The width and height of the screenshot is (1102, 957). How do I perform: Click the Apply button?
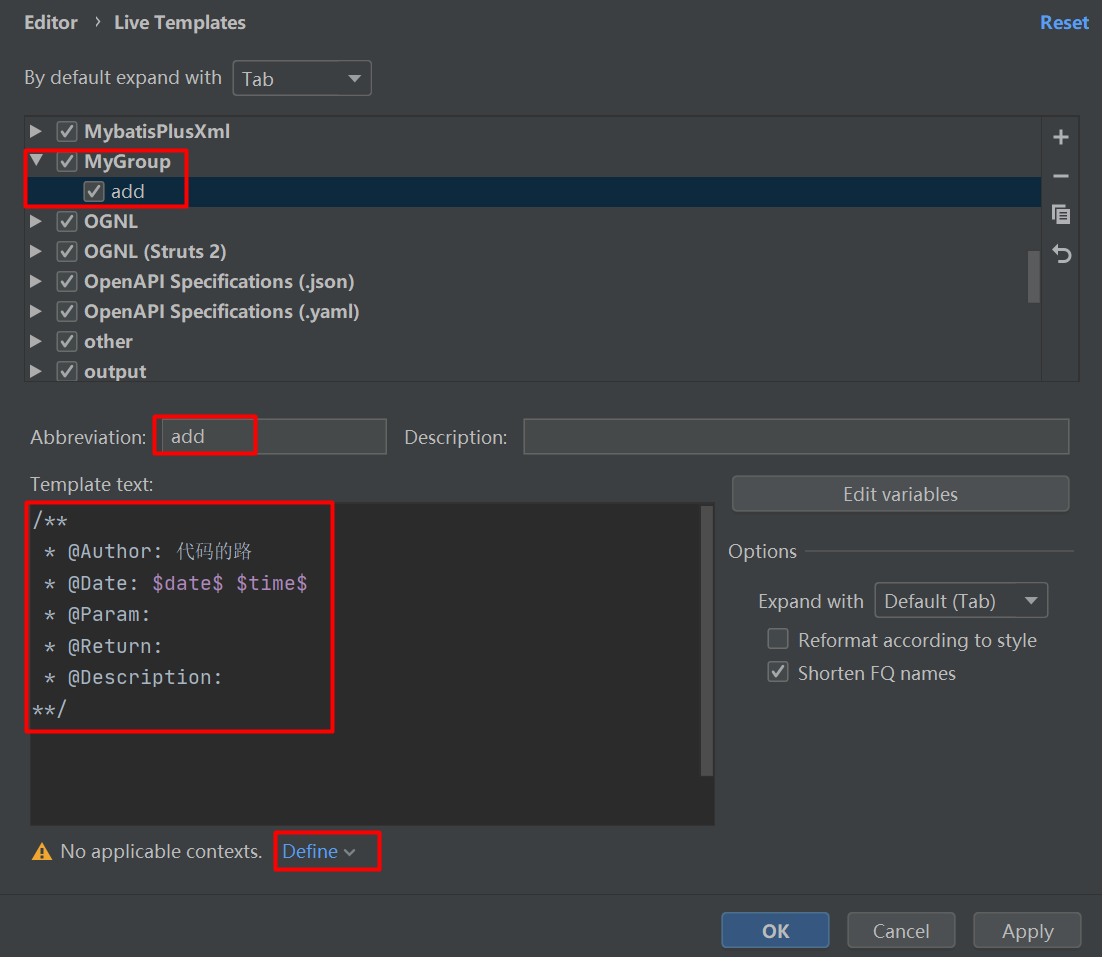[1027, 930]
